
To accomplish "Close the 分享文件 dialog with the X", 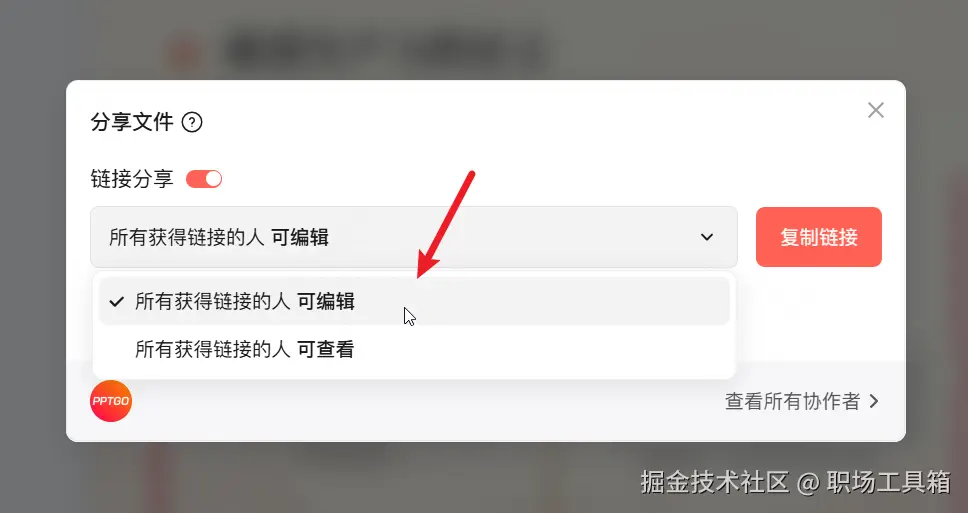I will point(875,111).
